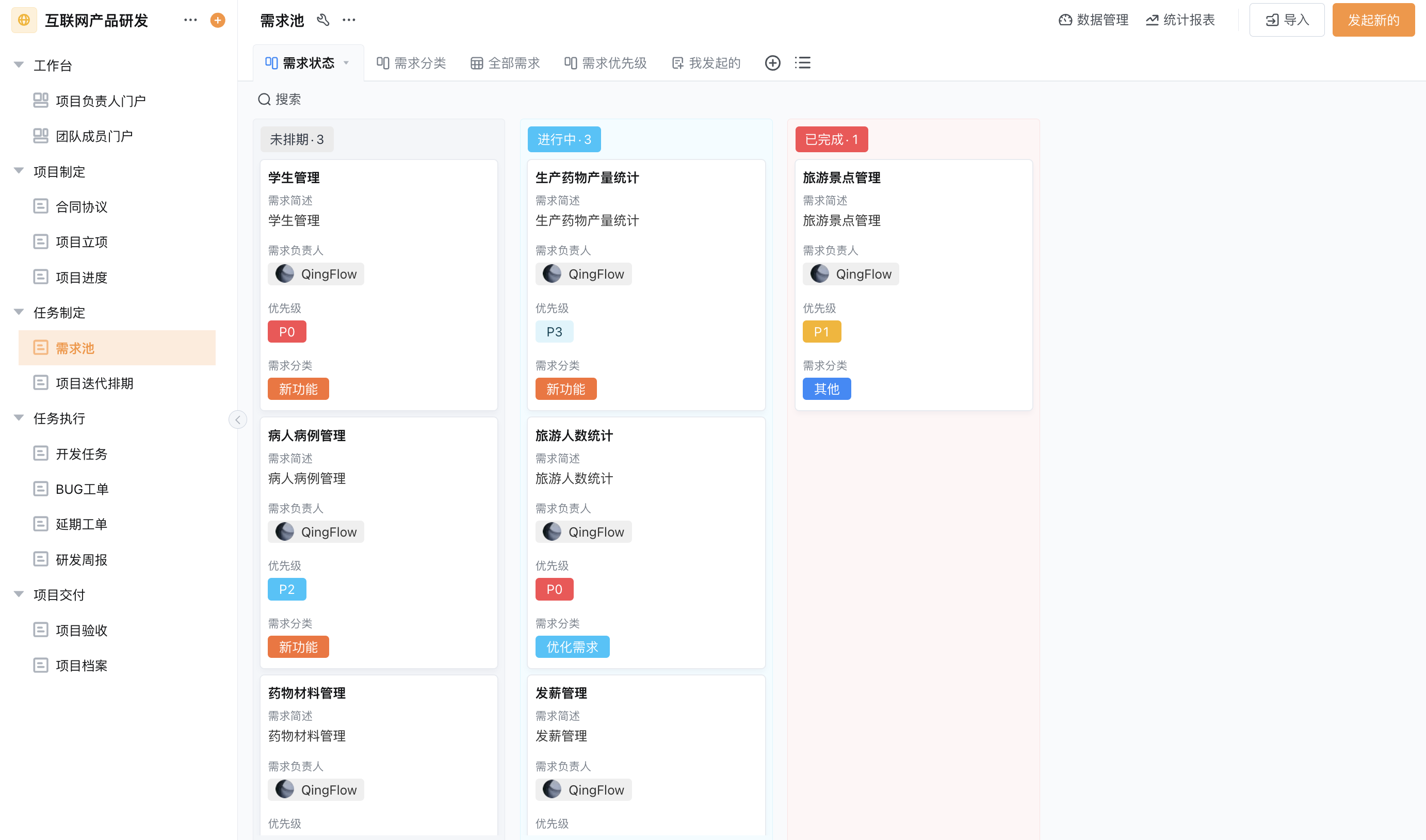Click the 研发周报 form icon
The image size is (1426, 840).
coord(41,560)
